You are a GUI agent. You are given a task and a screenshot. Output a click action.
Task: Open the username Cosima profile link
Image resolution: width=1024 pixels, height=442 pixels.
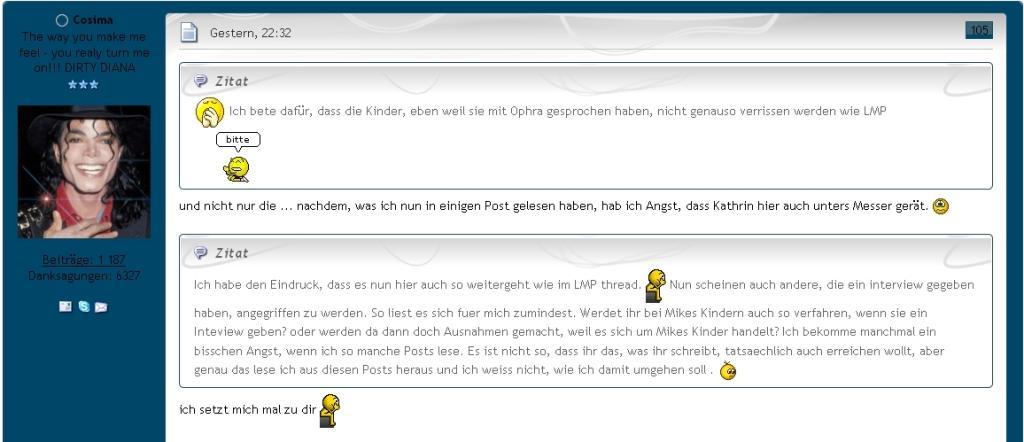[93, 20]
